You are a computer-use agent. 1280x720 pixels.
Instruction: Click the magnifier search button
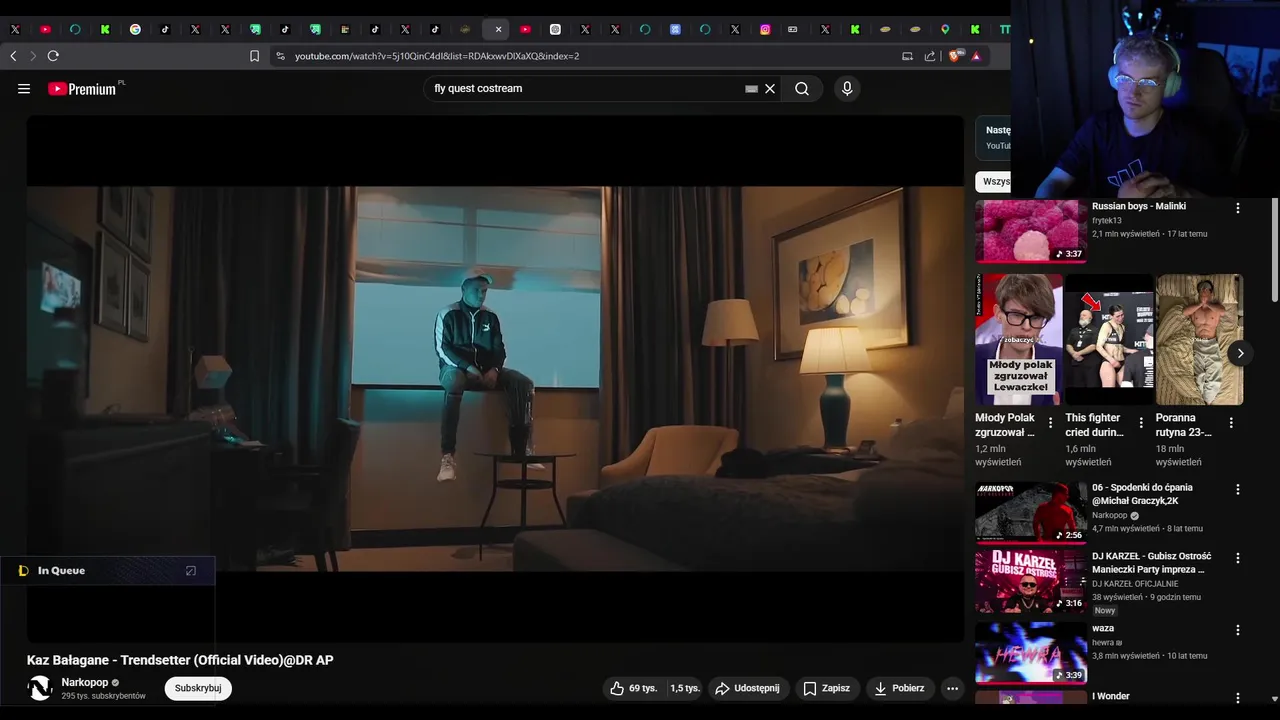pyautogui.click(x=802, y=89)
